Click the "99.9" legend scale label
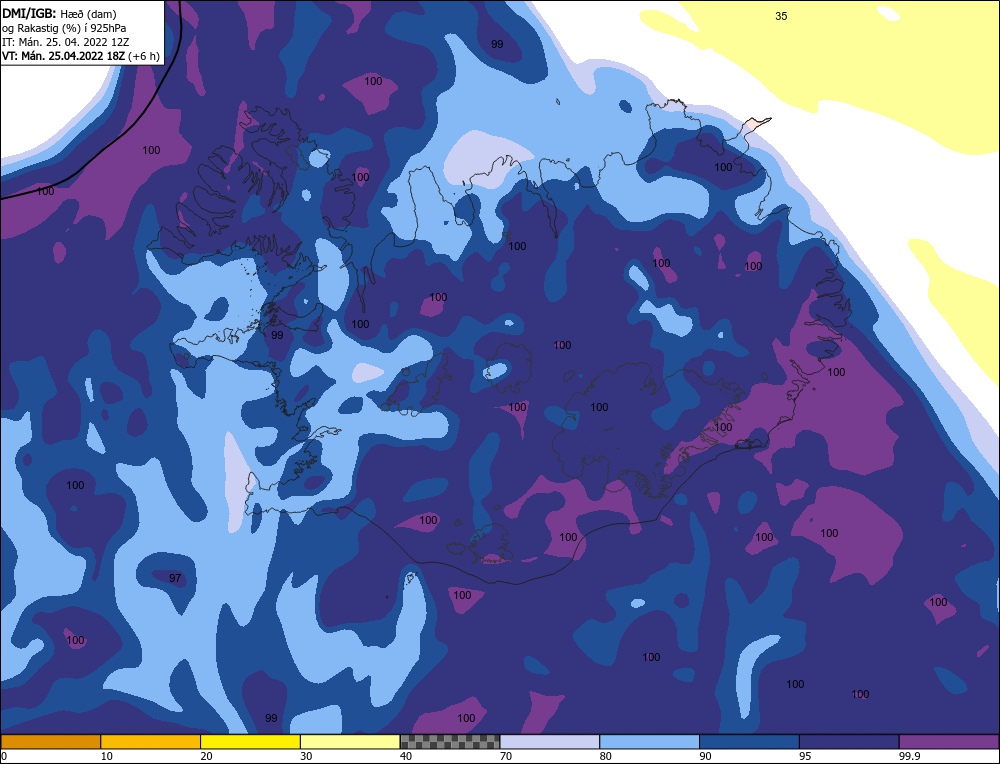Screen dimensions: 1000x764 coord(909,756)
